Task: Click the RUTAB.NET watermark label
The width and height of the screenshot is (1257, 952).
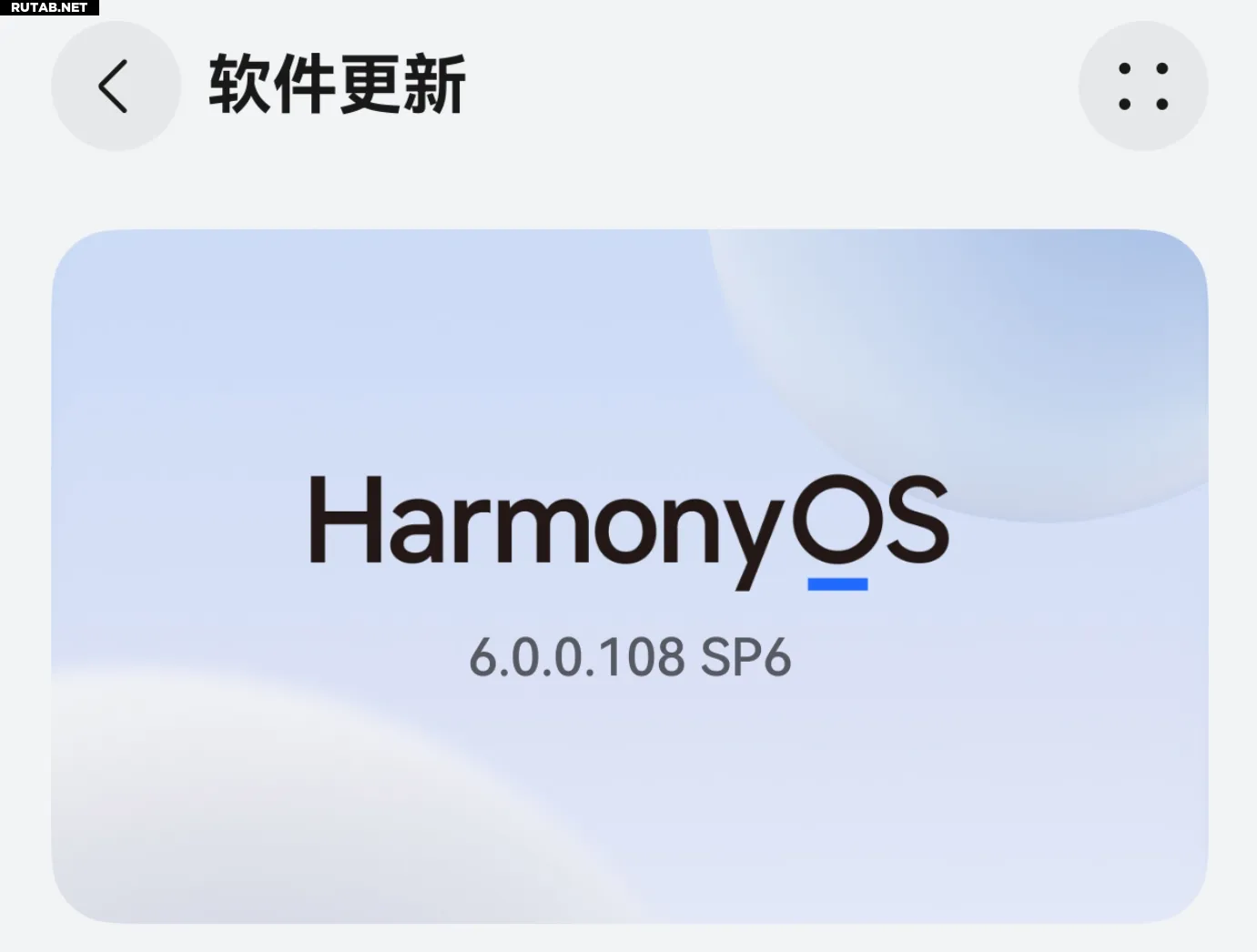Action: (49, 7)
